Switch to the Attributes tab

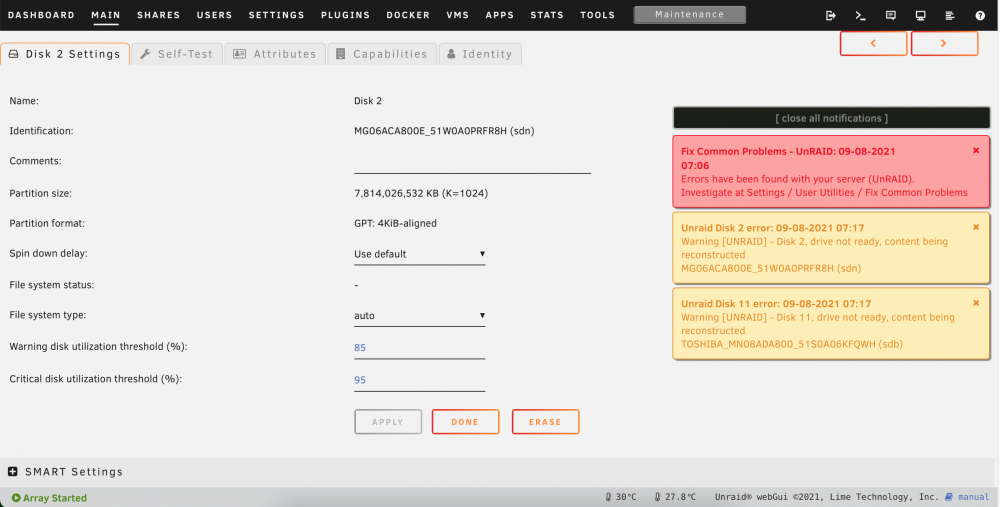(x=275, y=54)
